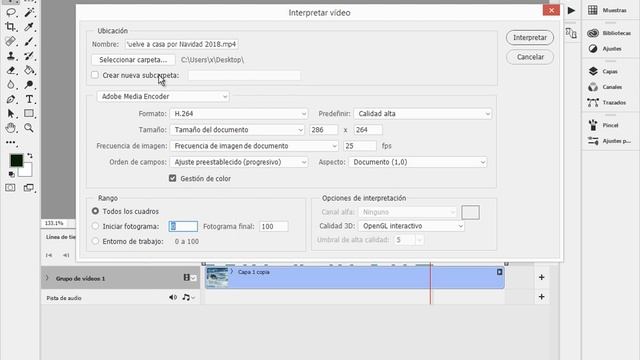
Task: Open the Bibliotecas panel
Action: 609,33
